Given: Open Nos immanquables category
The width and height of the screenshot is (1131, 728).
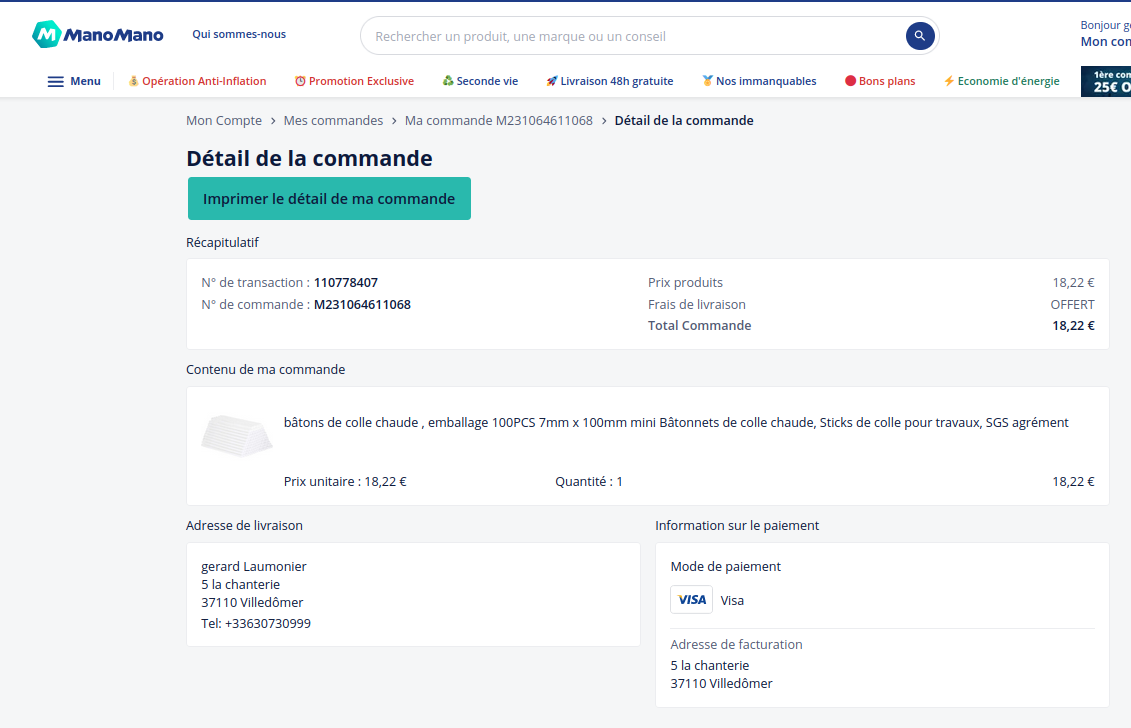Looking at the screenshot, I should 759,81.
